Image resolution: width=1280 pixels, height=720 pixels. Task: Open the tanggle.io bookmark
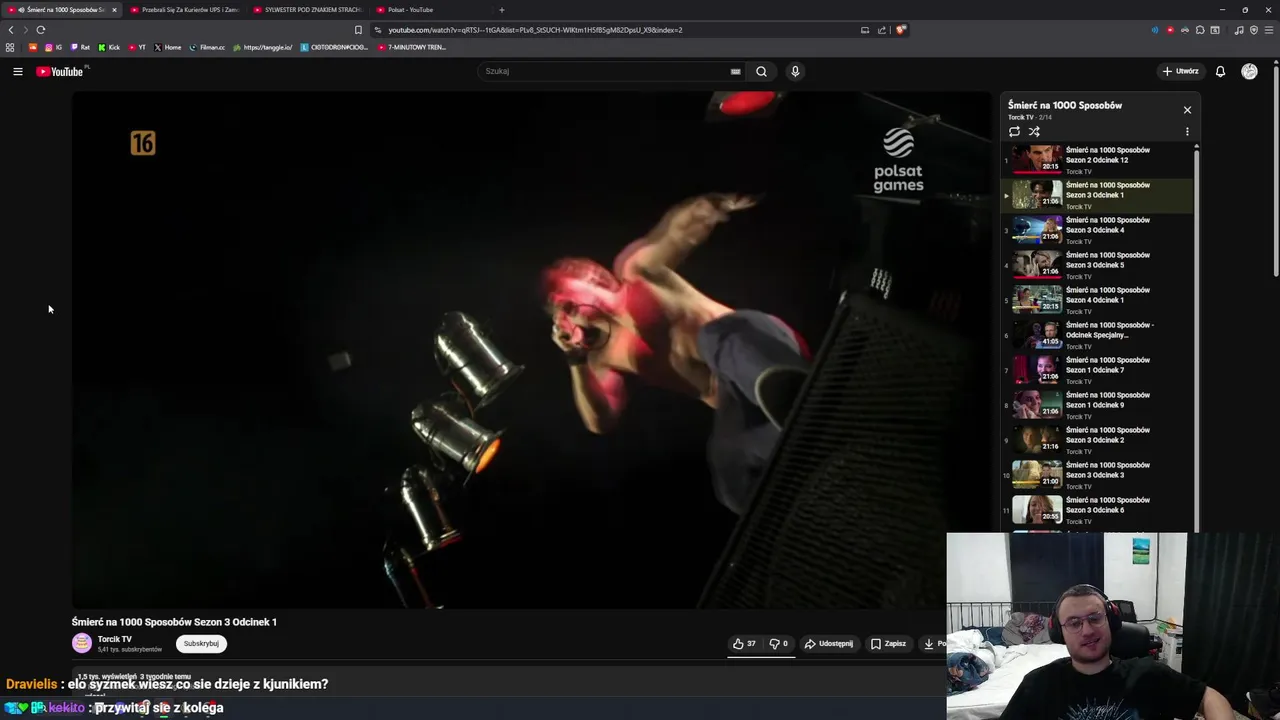click(262, 47)
